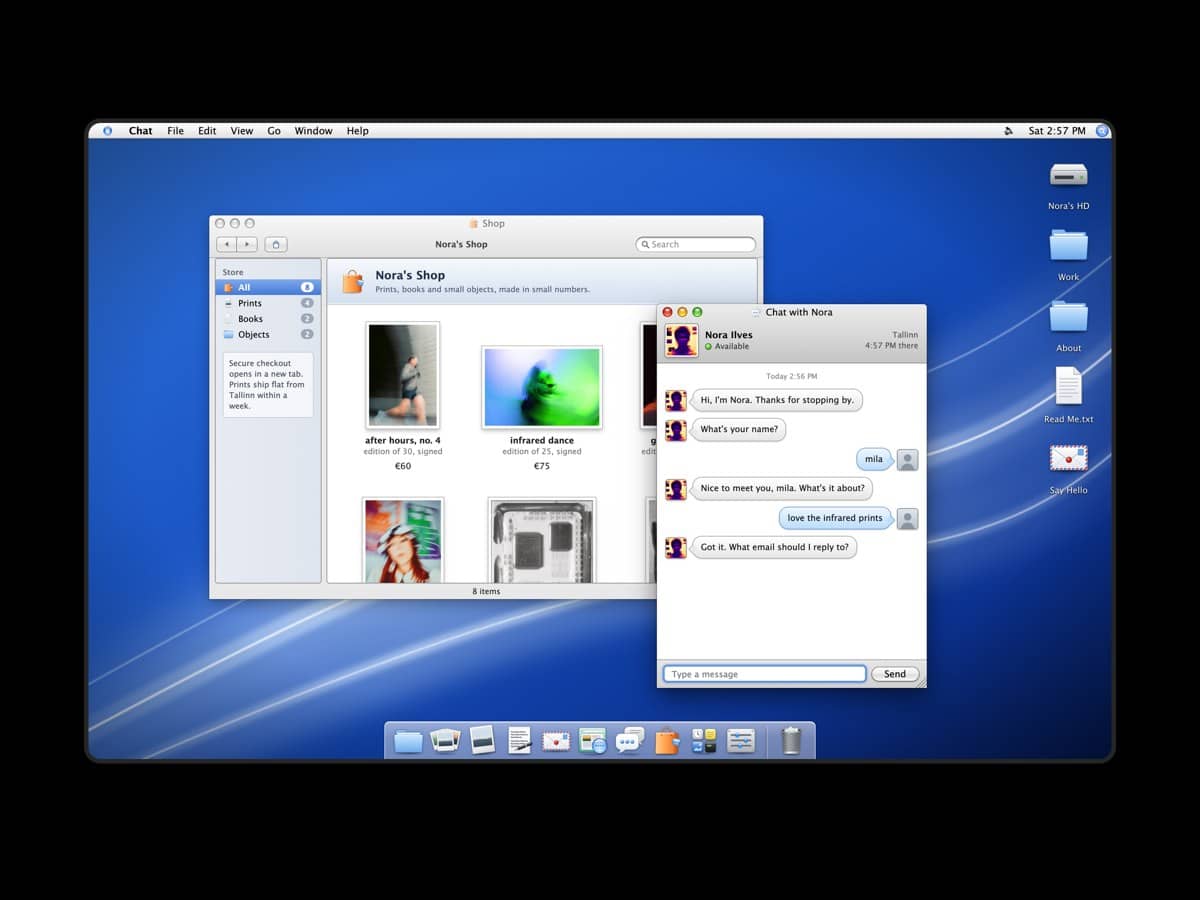Click the "What's your name?" message
Screen dimensions: 1200x900
pos(740,430)
